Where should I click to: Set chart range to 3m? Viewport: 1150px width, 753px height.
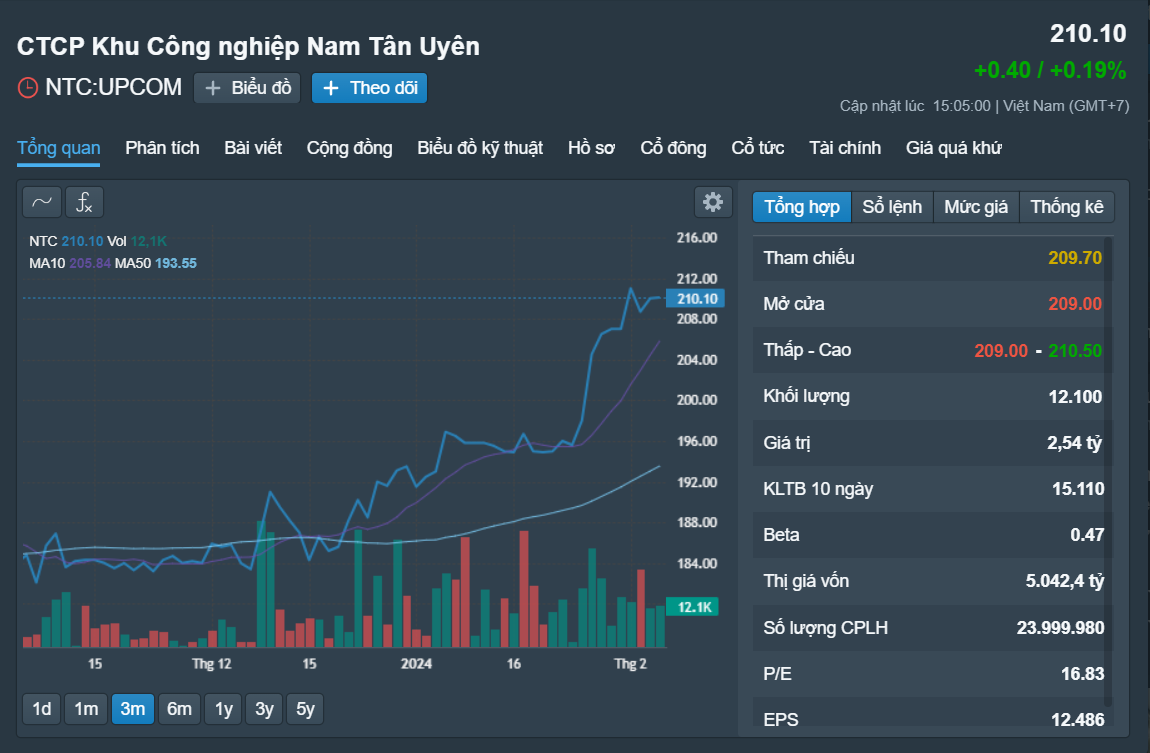tap(133, 709)
